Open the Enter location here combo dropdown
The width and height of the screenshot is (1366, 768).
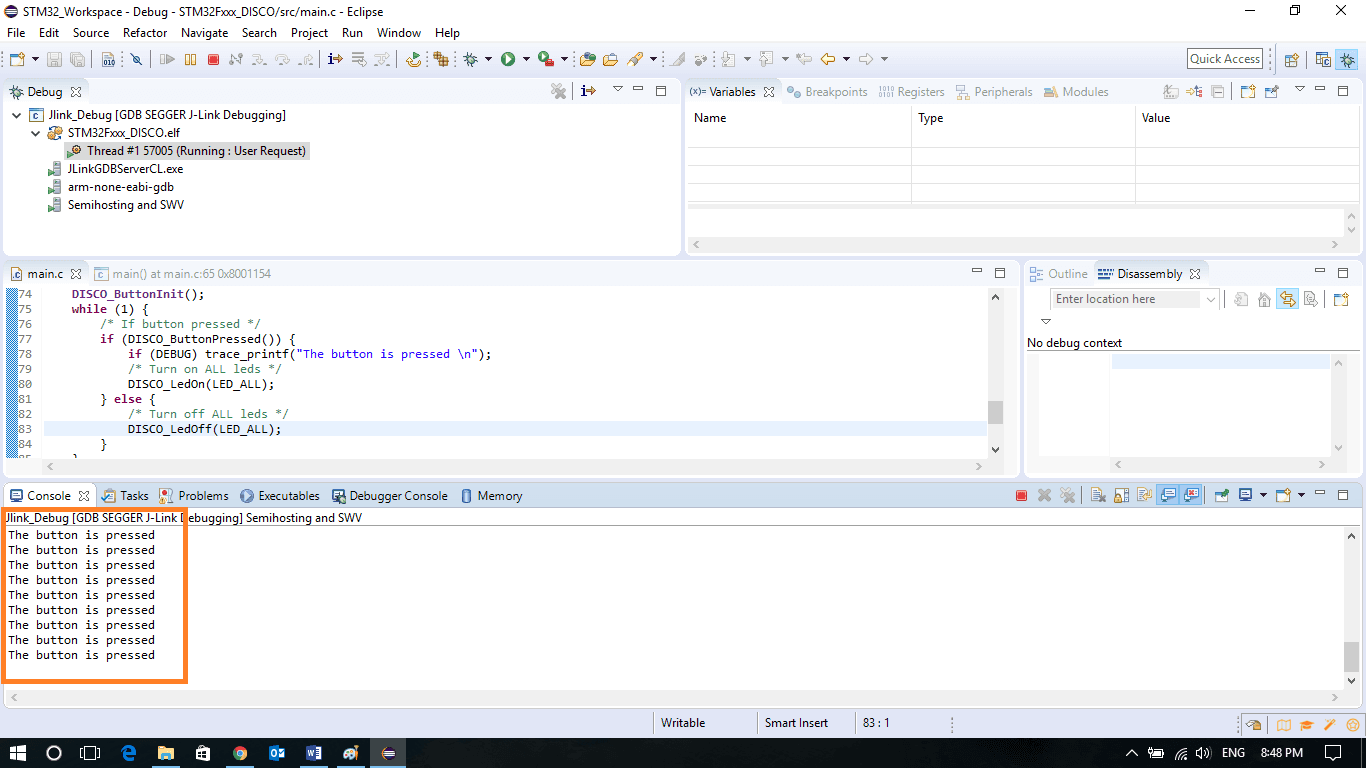click(1210, 299)
